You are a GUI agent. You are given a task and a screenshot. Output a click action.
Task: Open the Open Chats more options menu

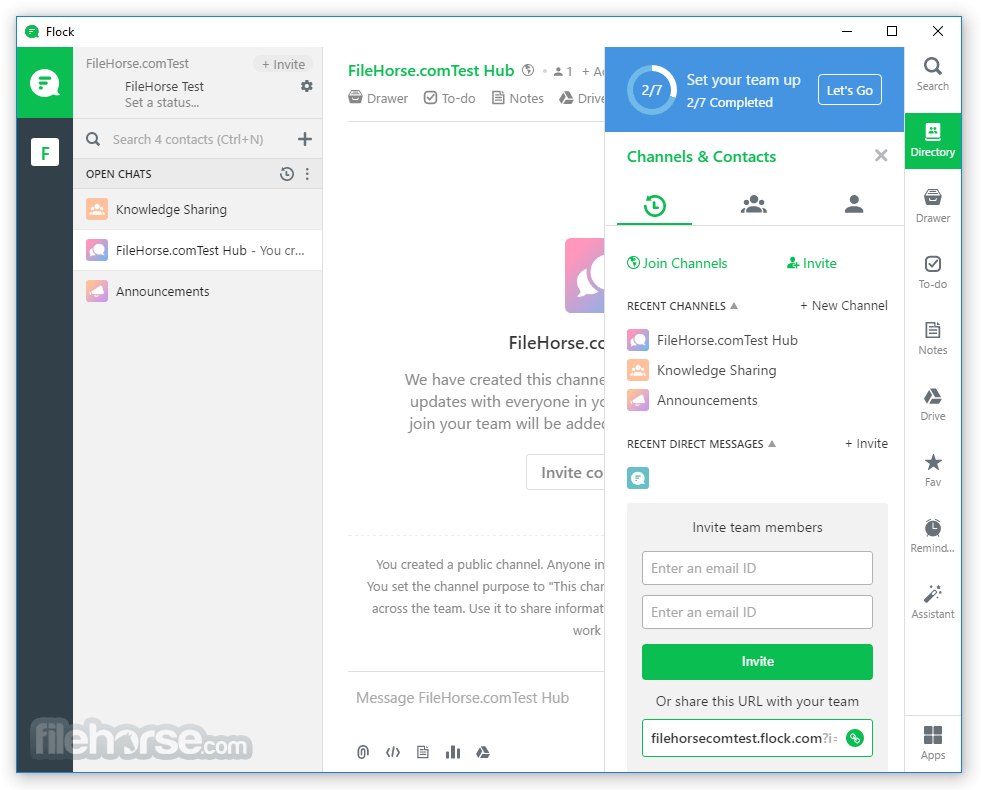pyautogui.click(x=307, y=174)
